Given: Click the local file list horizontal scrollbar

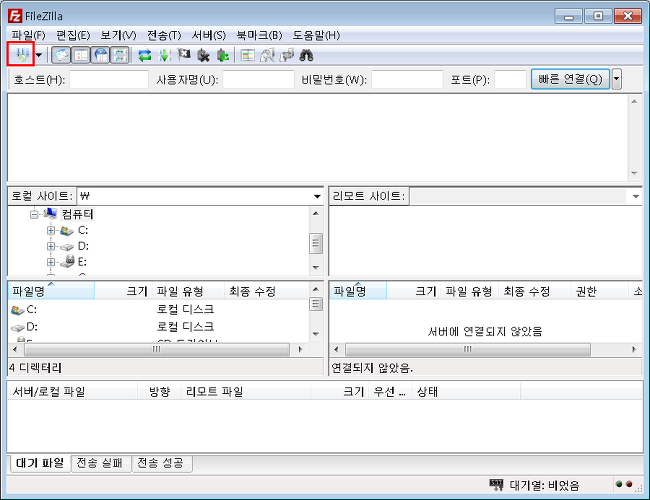Looking at the screenshot, I should pos(157,350).
